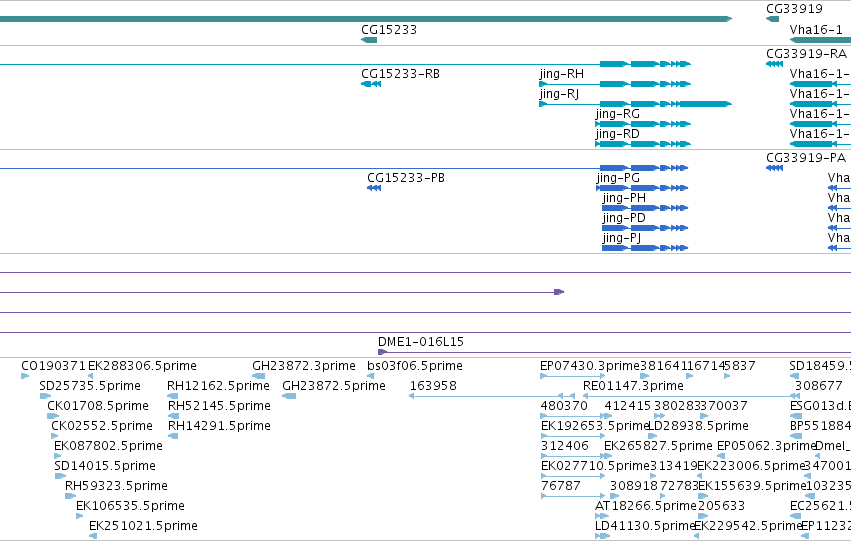Select the CG15233-PB protein label
Viewport: 851px width, 541px height.
(x=406, y=178)
